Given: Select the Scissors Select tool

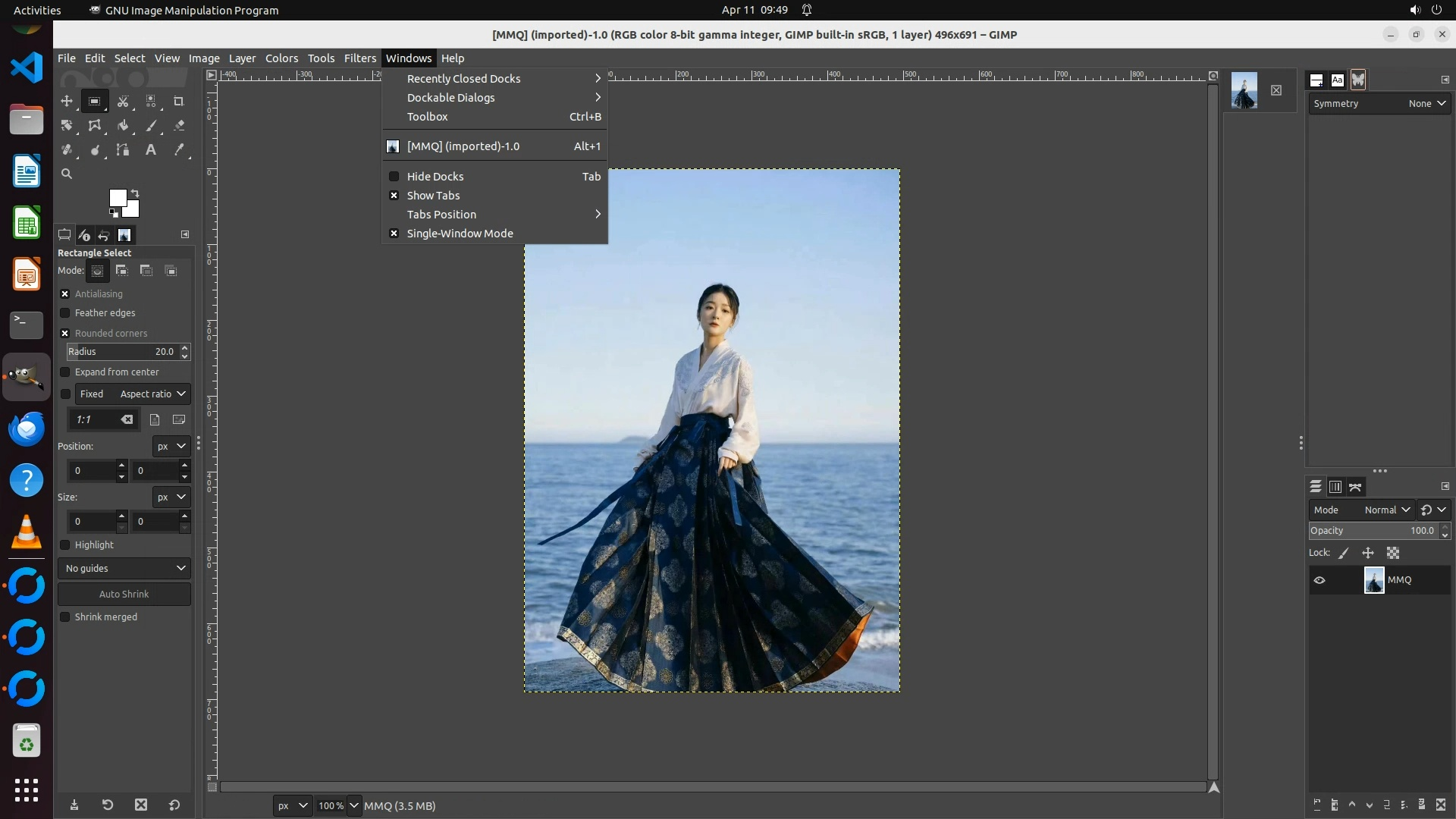Looking at the screenshot, I should click(x=123, y=101).
